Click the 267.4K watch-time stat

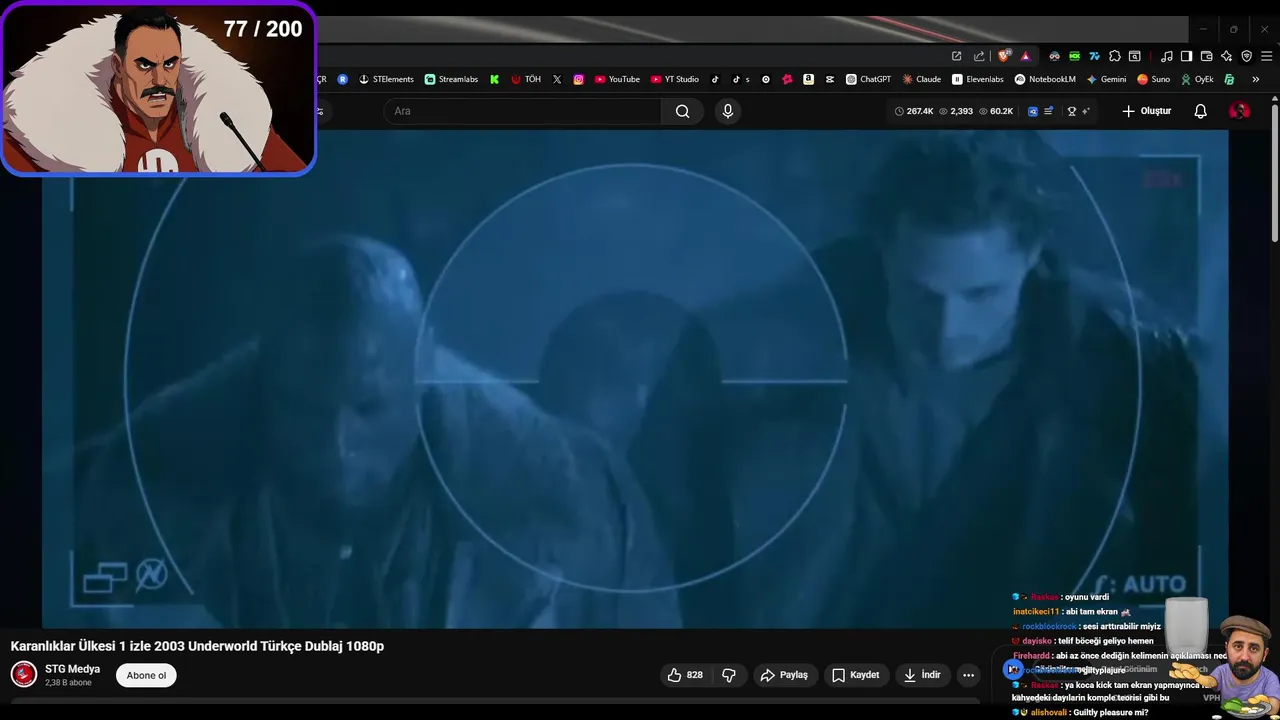914,111
